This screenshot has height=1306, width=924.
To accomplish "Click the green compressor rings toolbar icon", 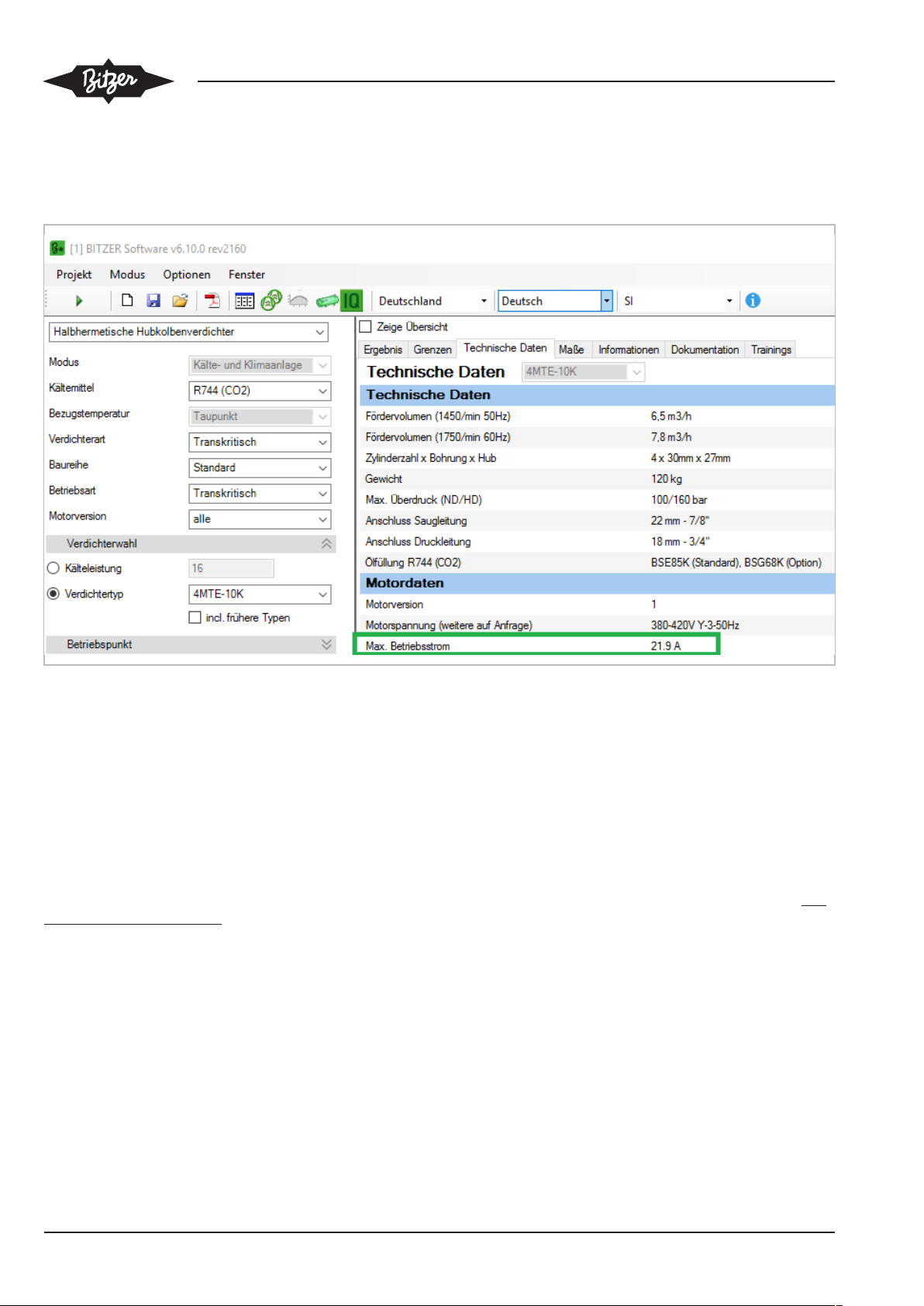I will (271, 300).
